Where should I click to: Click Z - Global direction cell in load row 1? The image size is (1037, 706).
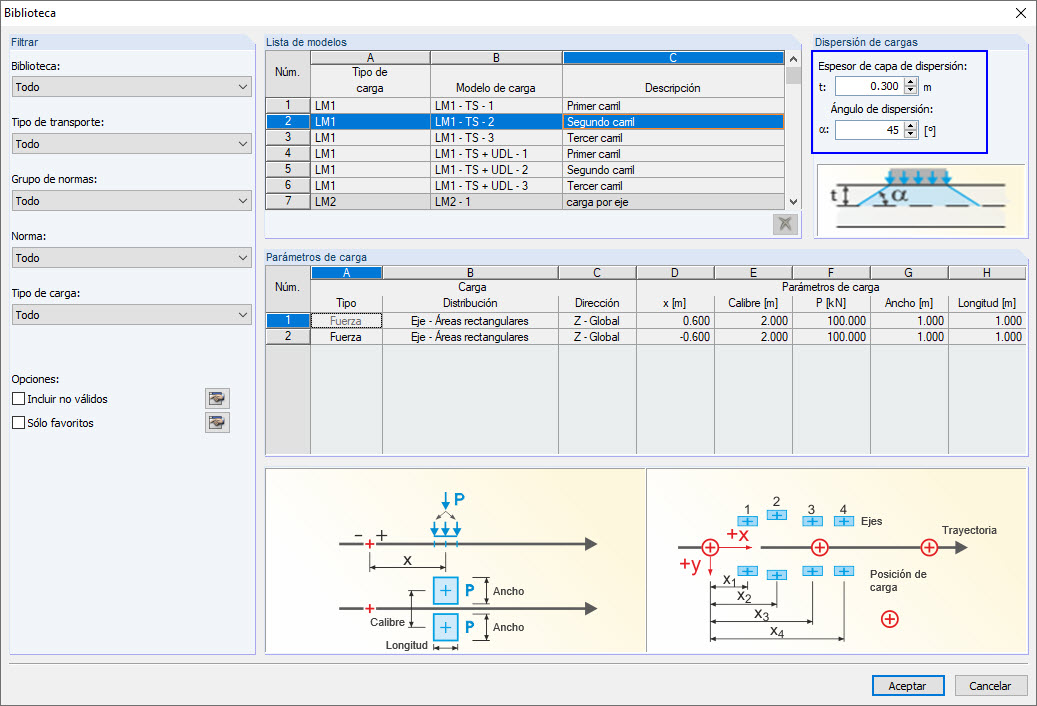pos(597,321)
